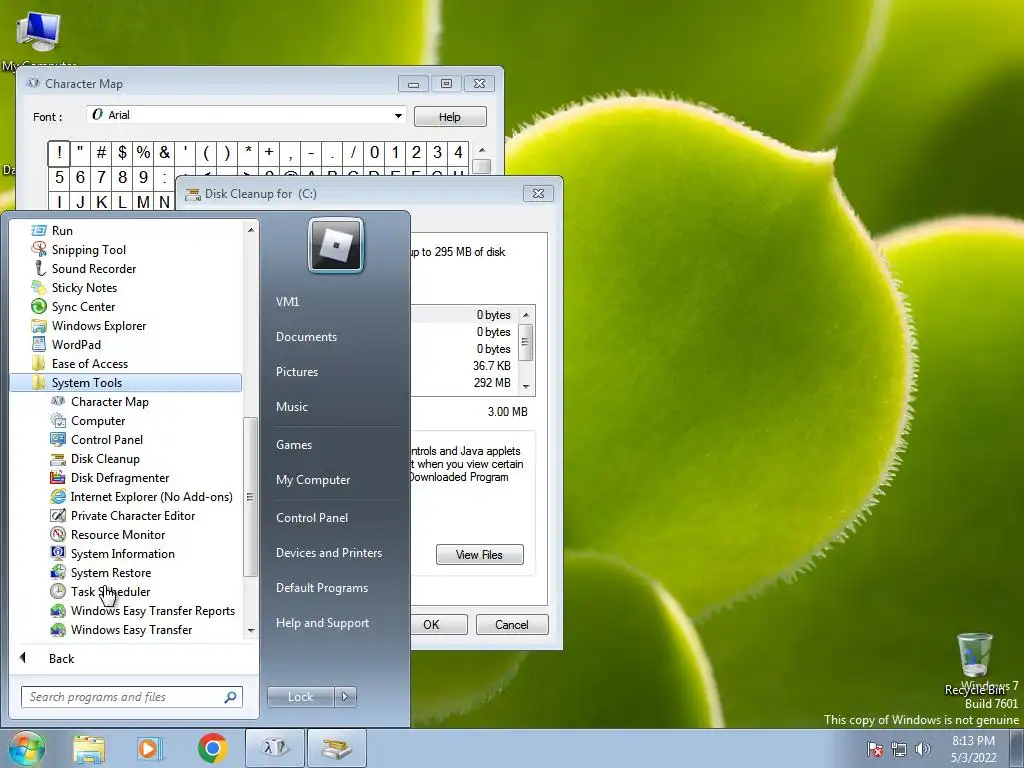Open the Sticky Notes icon

pos(39,287)
